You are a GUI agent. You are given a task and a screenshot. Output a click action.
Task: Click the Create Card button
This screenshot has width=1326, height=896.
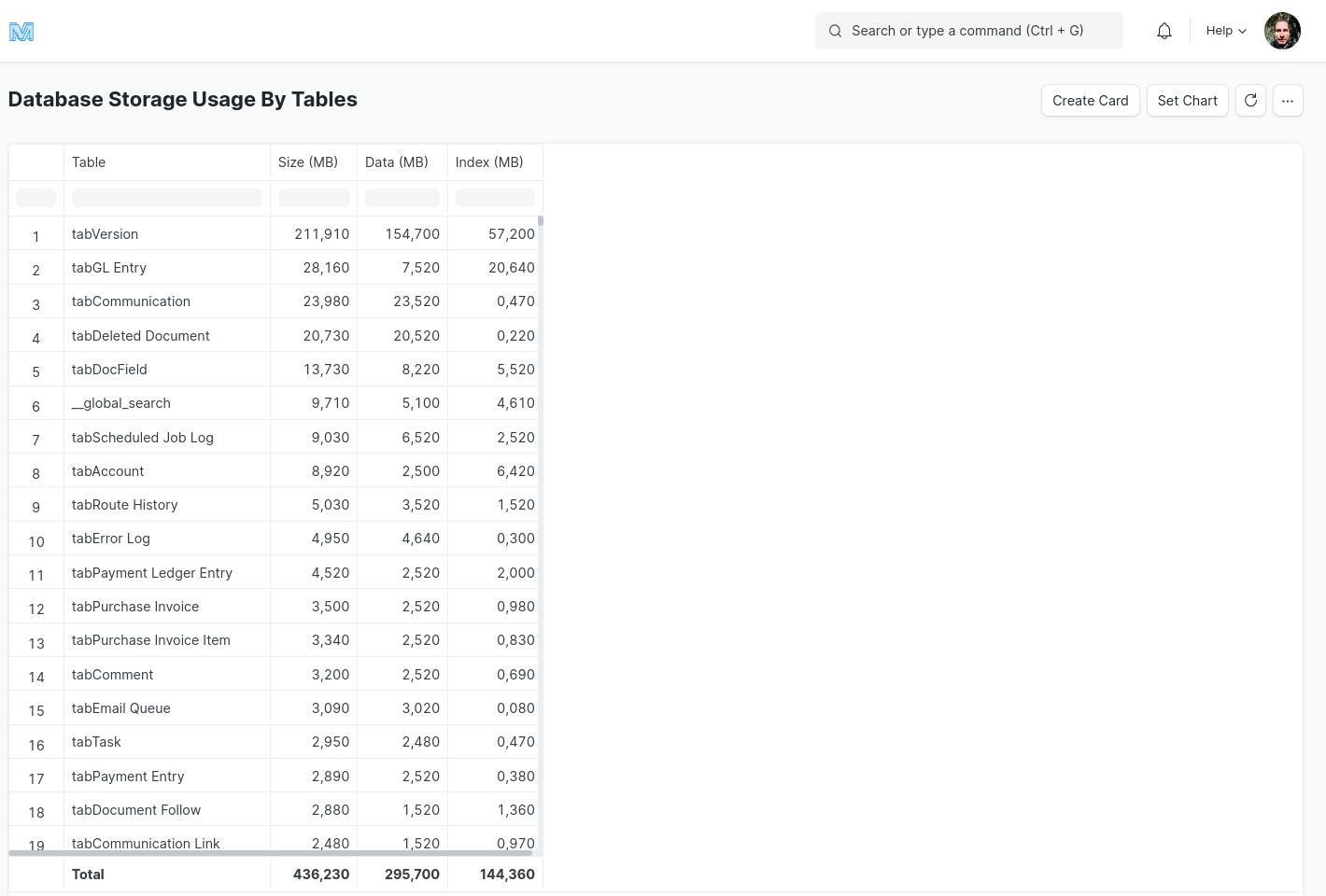point(1090,101)
